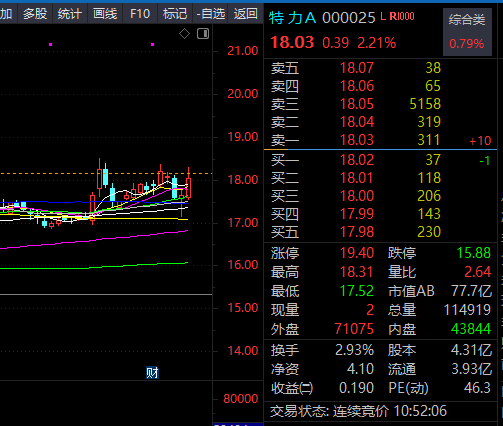Screen dimensions: 503x426
Task: Click the 叠加 button at toolbar's left edge
Action: [6, 14]
